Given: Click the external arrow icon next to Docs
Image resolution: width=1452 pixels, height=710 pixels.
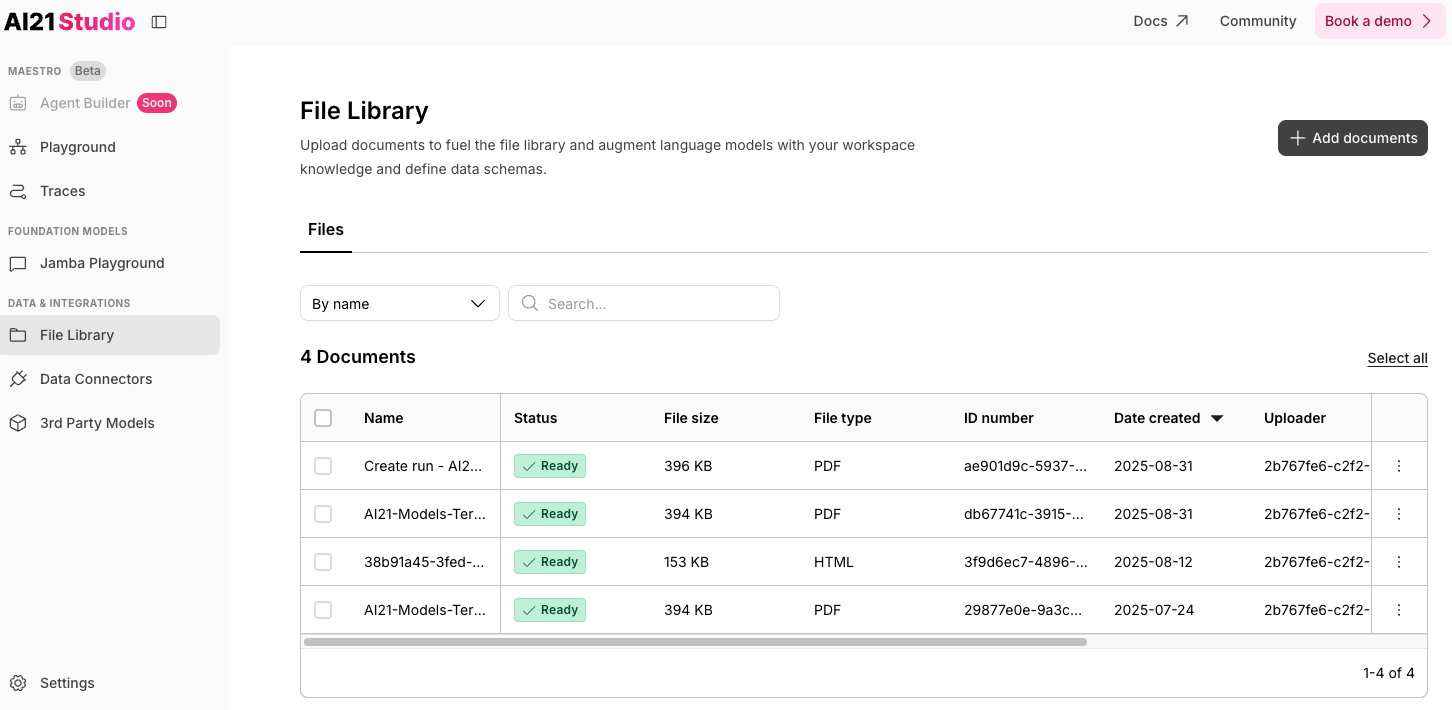Looking at the screenshot, I should coord(1182,21).
